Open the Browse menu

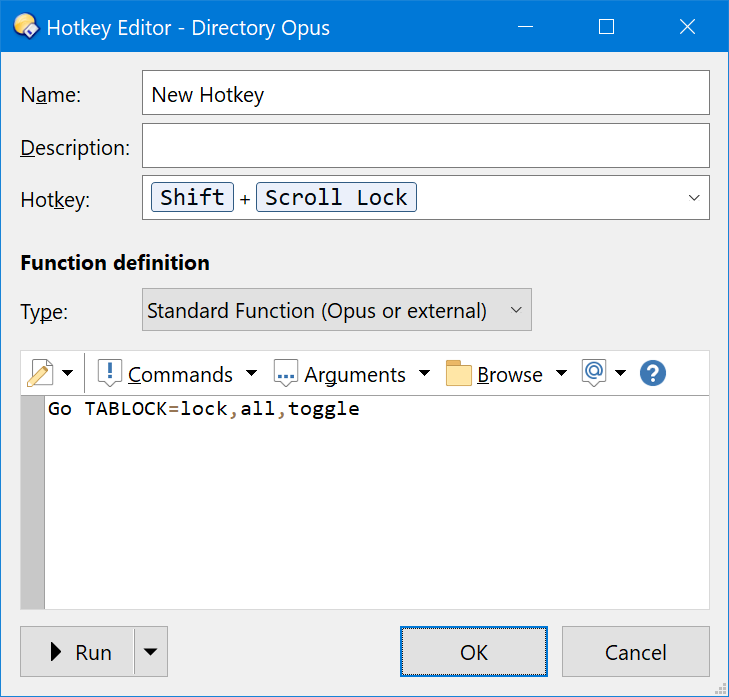click(x=509, y=375)
